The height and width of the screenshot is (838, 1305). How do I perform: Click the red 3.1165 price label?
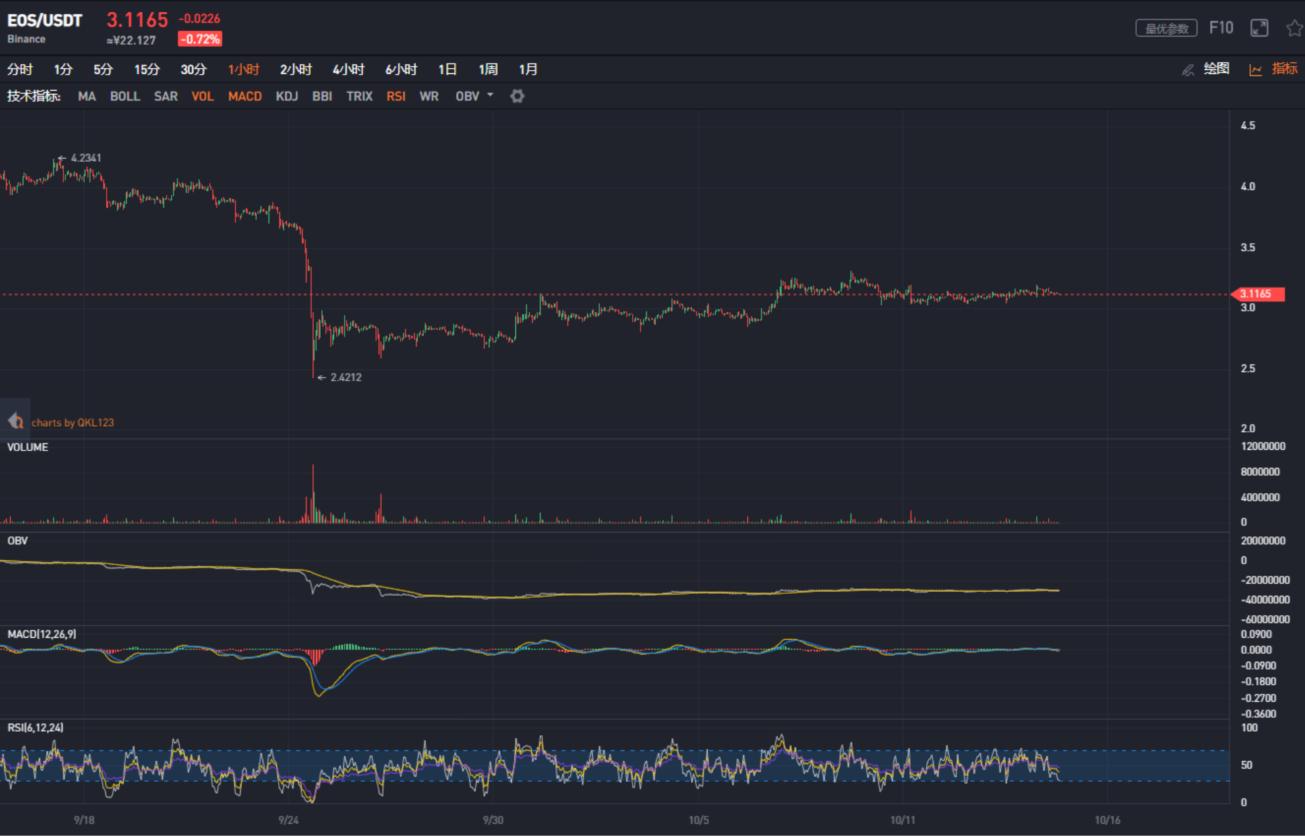pos(1260,294)
